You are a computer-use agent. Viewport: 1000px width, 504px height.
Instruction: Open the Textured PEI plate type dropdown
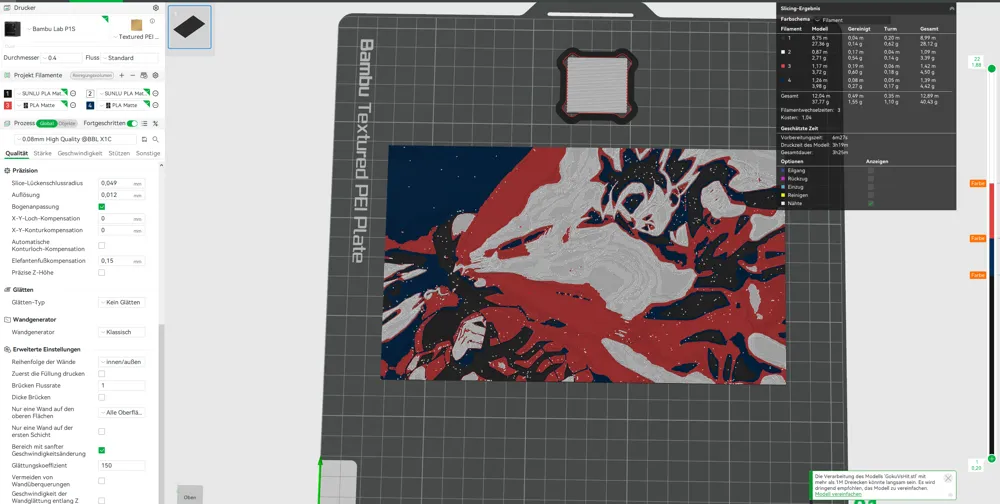[x=136, y=37]
